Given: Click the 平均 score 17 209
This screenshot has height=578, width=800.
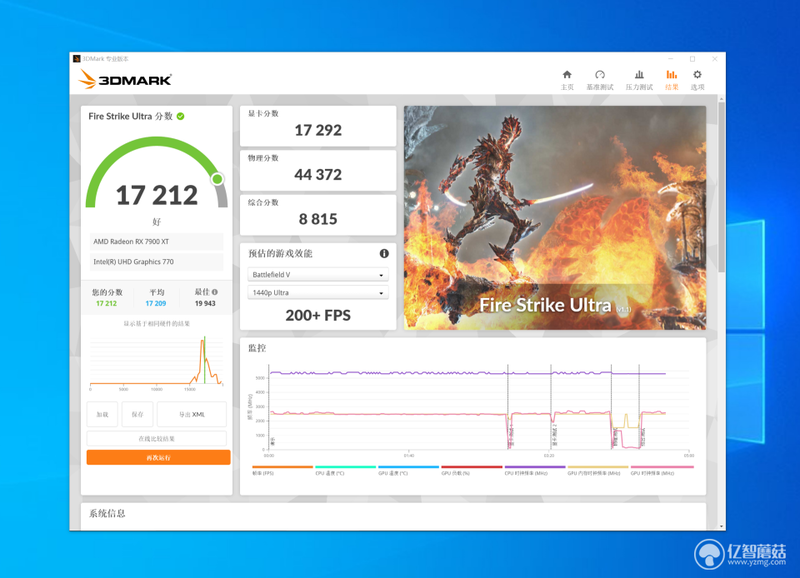Looking at the screenshot, I should (156, 303).
